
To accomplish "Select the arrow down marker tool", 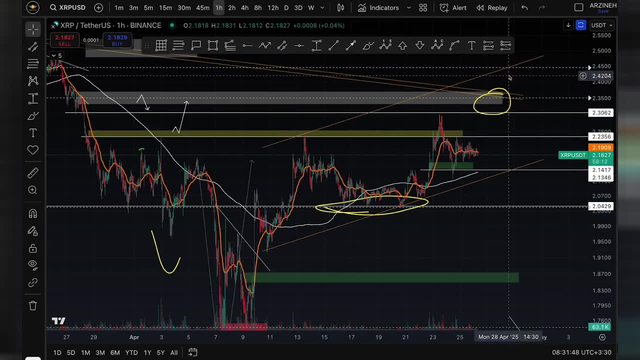I will coord(420,46).
